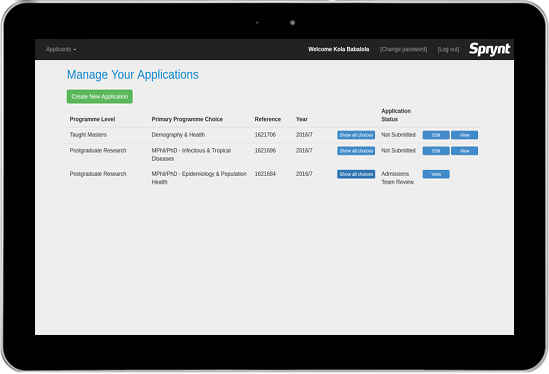This screenshot has height=374, width=549.
Task: Click the Application Status column header
Action: tap(396, 115)
